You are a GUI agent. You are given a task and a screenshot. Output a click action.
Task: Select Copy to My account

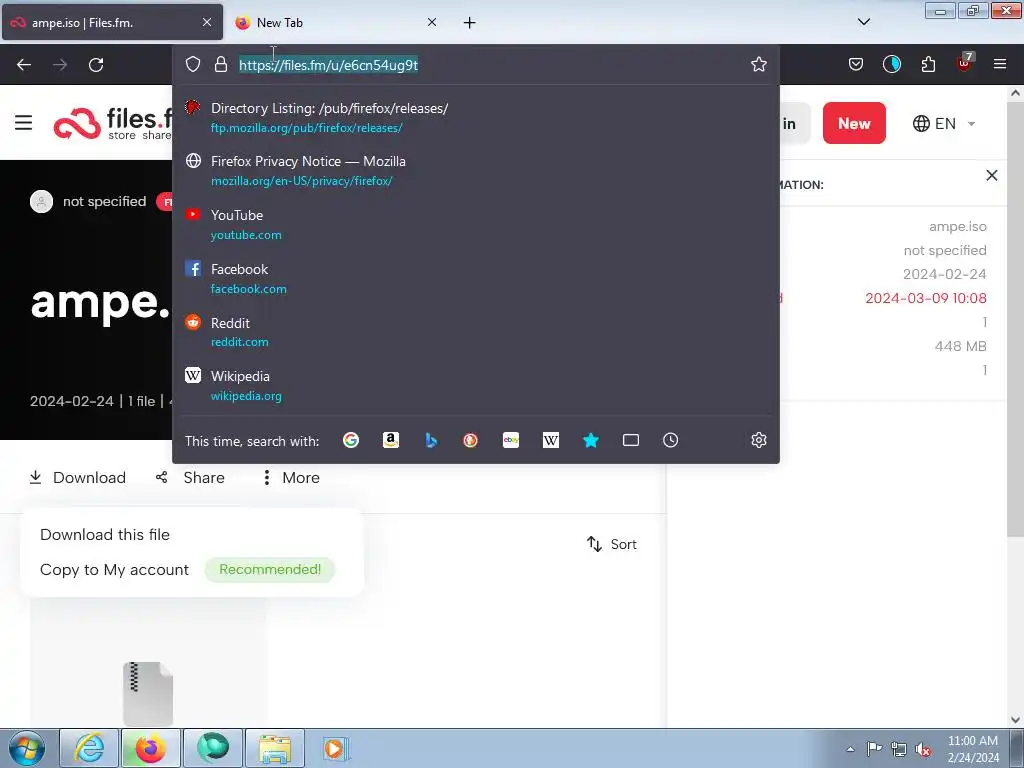[114, 569]
